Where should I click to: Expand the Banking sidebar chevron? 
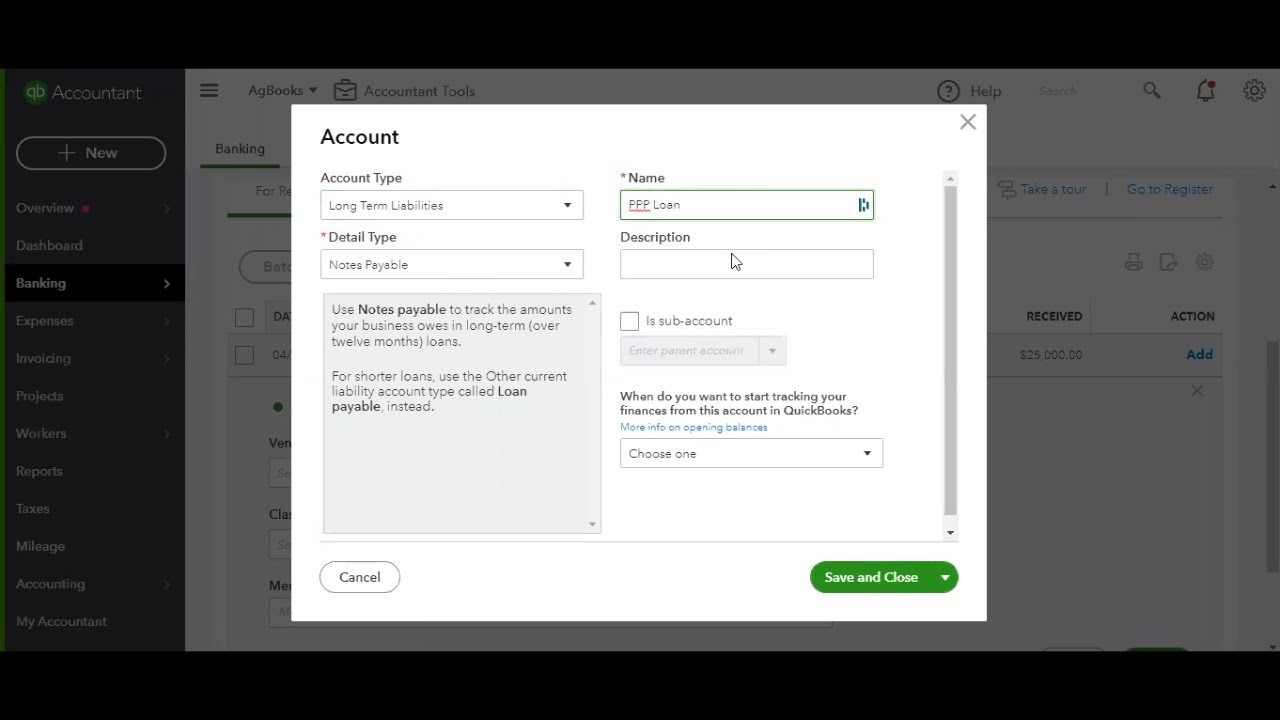point(166,283)
